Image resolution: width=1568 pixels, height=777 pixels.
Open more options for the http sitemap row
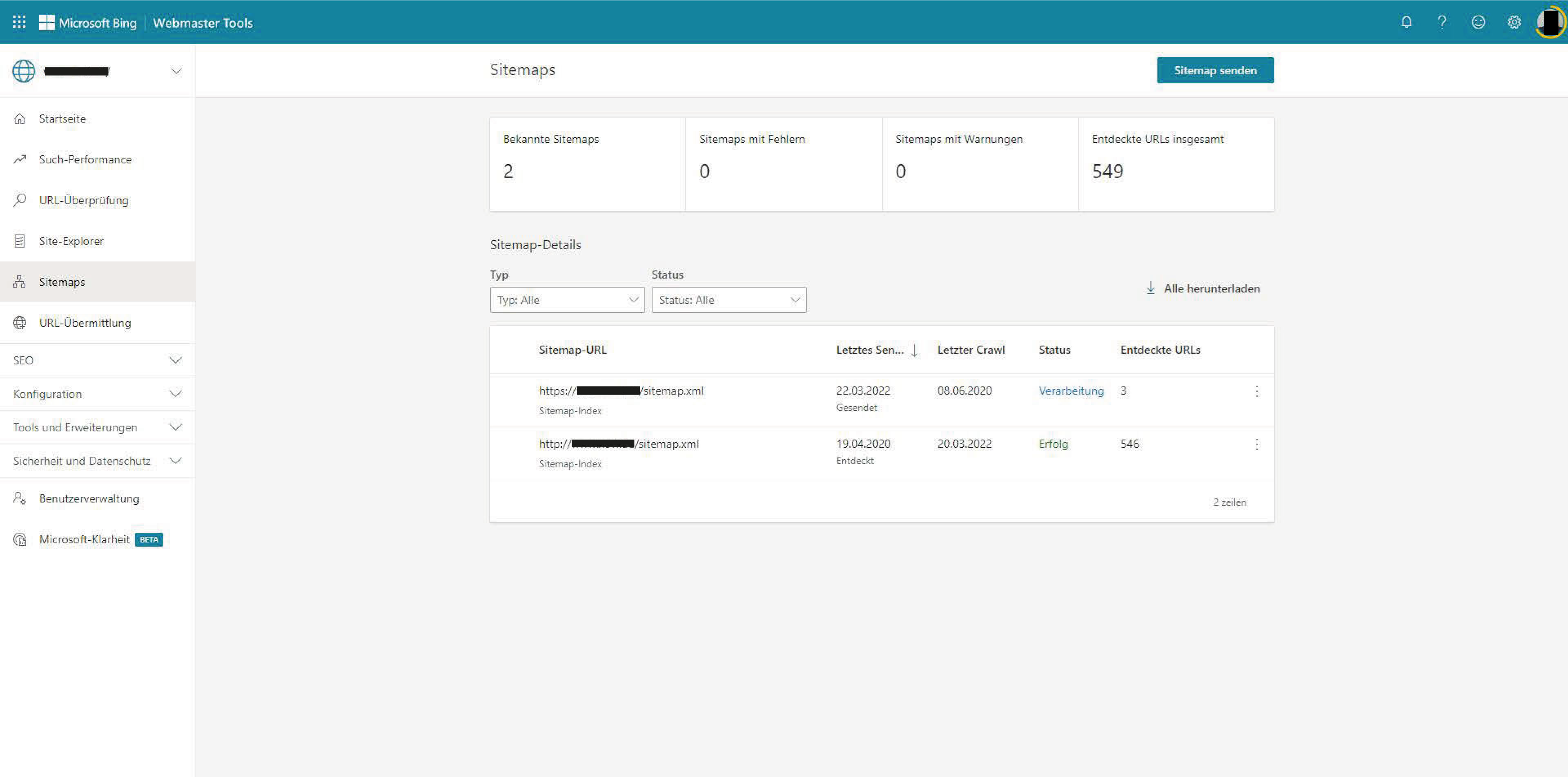[1256, 444]
